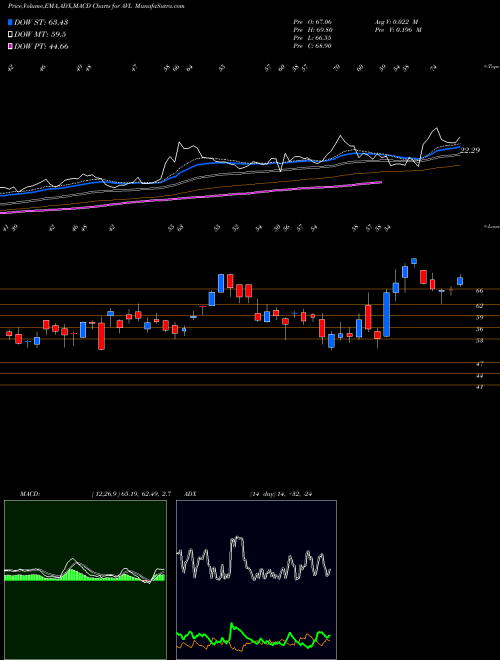Screen dimensions: 500x660
Task: Select the 'DOW MT: 59.5' legend label
Action: [40, 35]
